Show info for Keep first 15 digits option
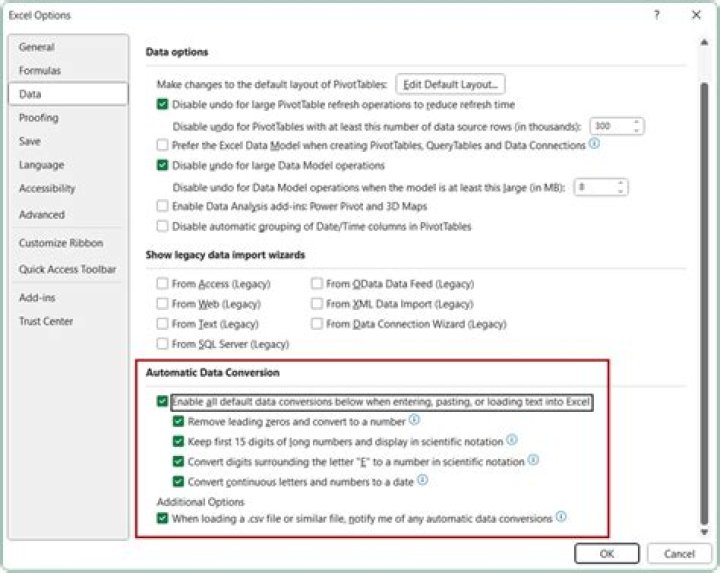 [x=512, y=440]
